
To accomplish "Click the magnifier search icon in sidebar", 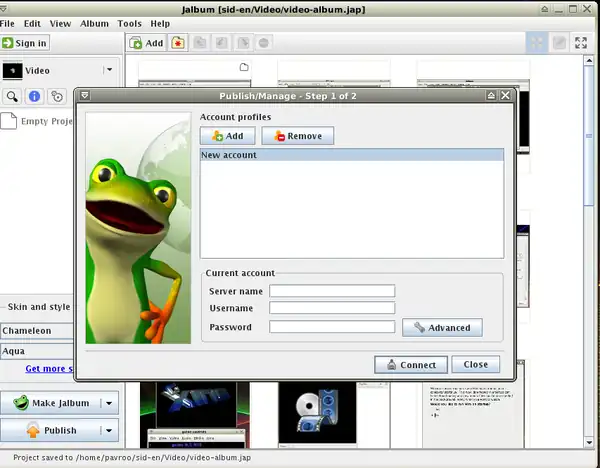I will point(13,97).
